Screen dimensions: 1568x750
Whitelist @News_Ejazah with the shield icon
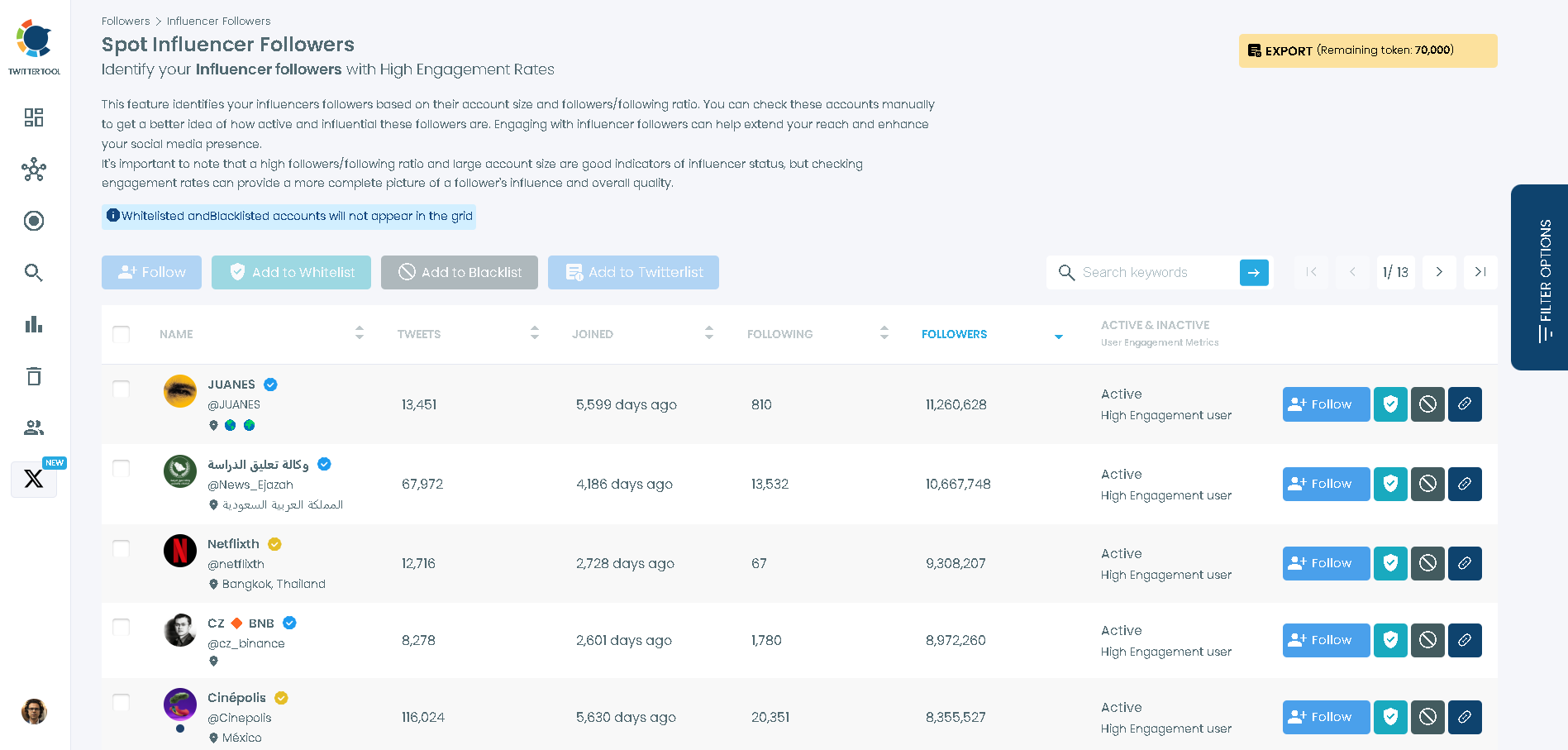(1390, 484)
